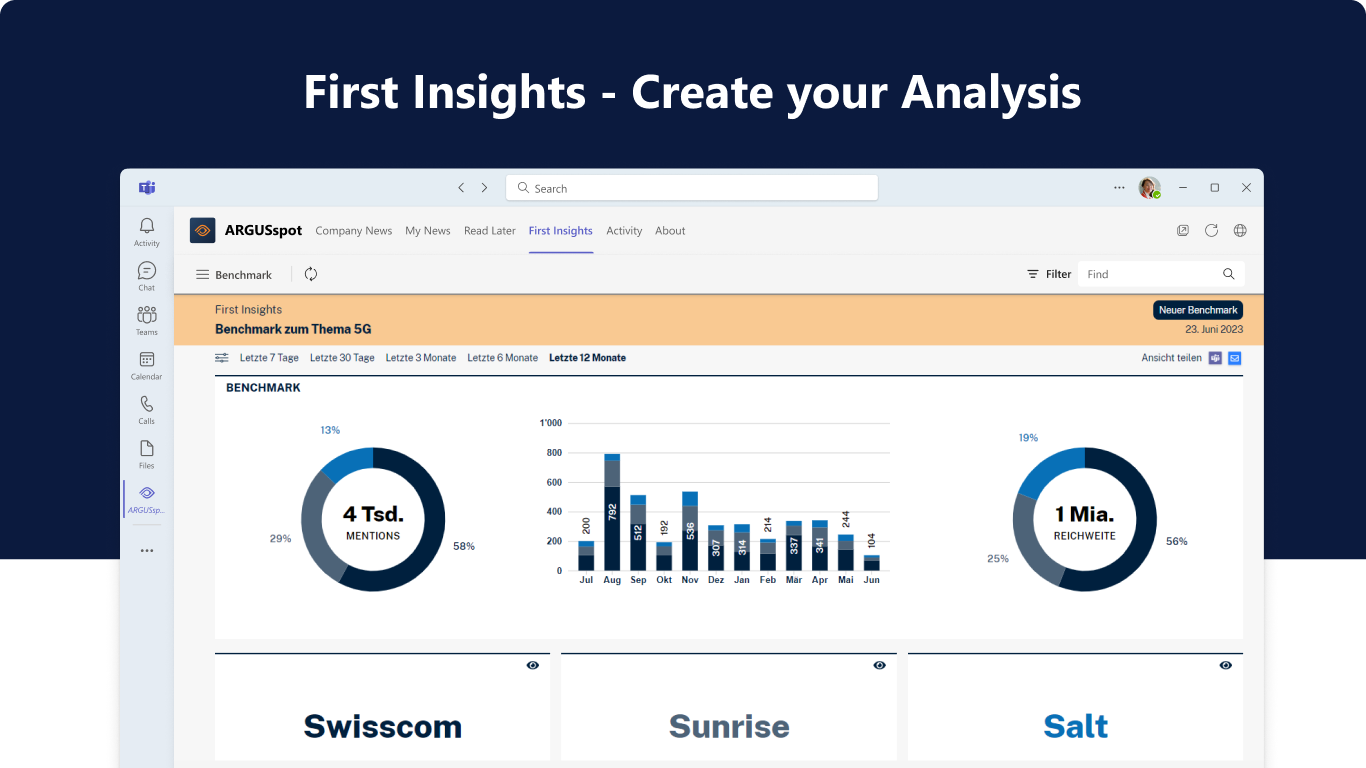1366x768 pixels.
Task: Click the Jun bar in chart
Action: (x=872, y=563)
